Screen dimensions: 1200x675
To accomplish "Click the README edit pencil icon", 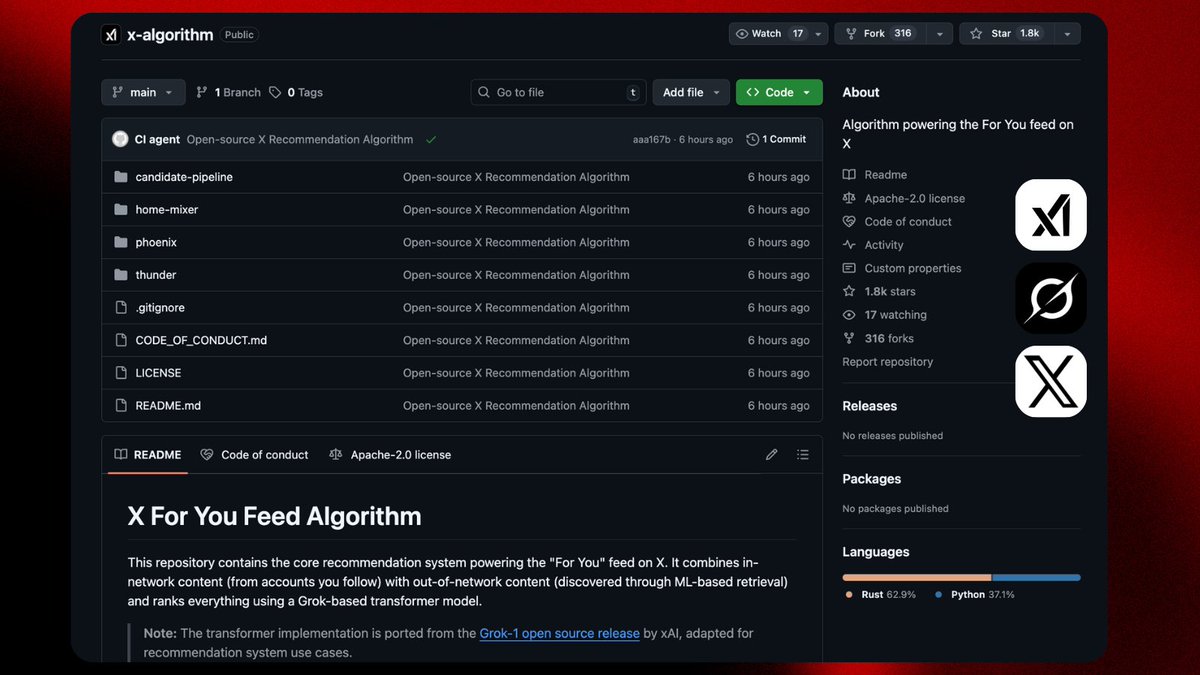I will click(772, 454).
